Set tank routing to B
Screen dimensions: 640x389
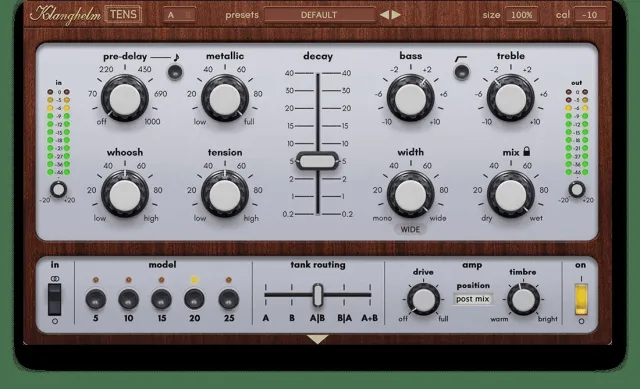[292, 318]
